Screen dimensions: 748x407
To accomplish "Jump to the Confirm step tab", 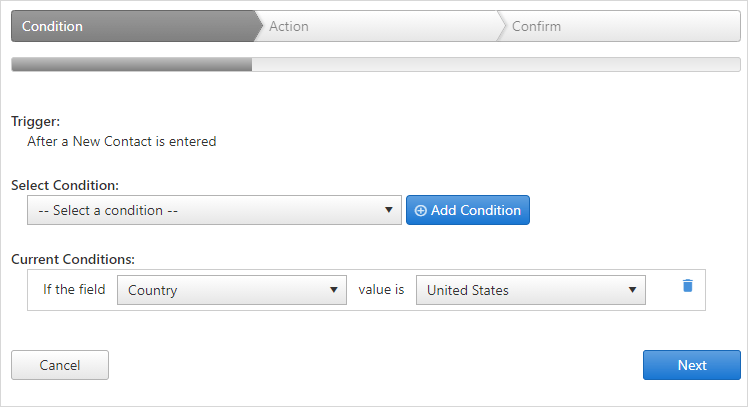I will (619, 26).
